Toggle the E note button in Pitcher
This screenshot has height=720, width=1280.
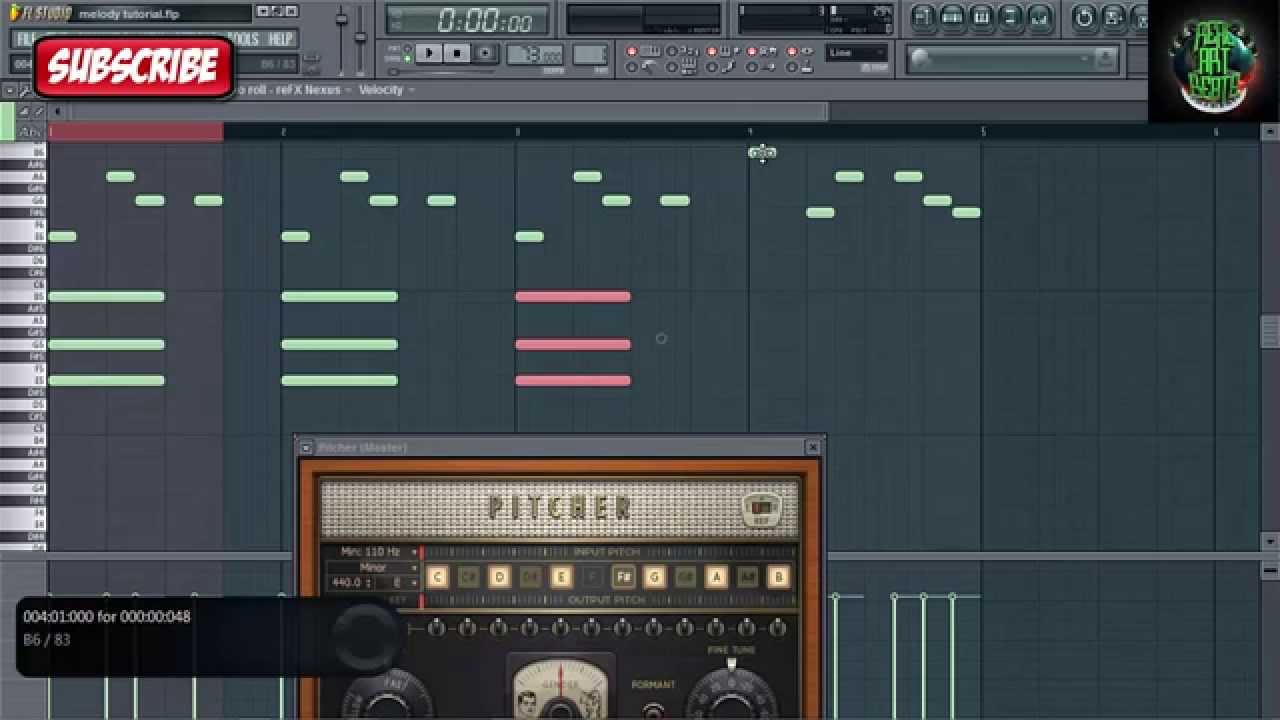561,577
